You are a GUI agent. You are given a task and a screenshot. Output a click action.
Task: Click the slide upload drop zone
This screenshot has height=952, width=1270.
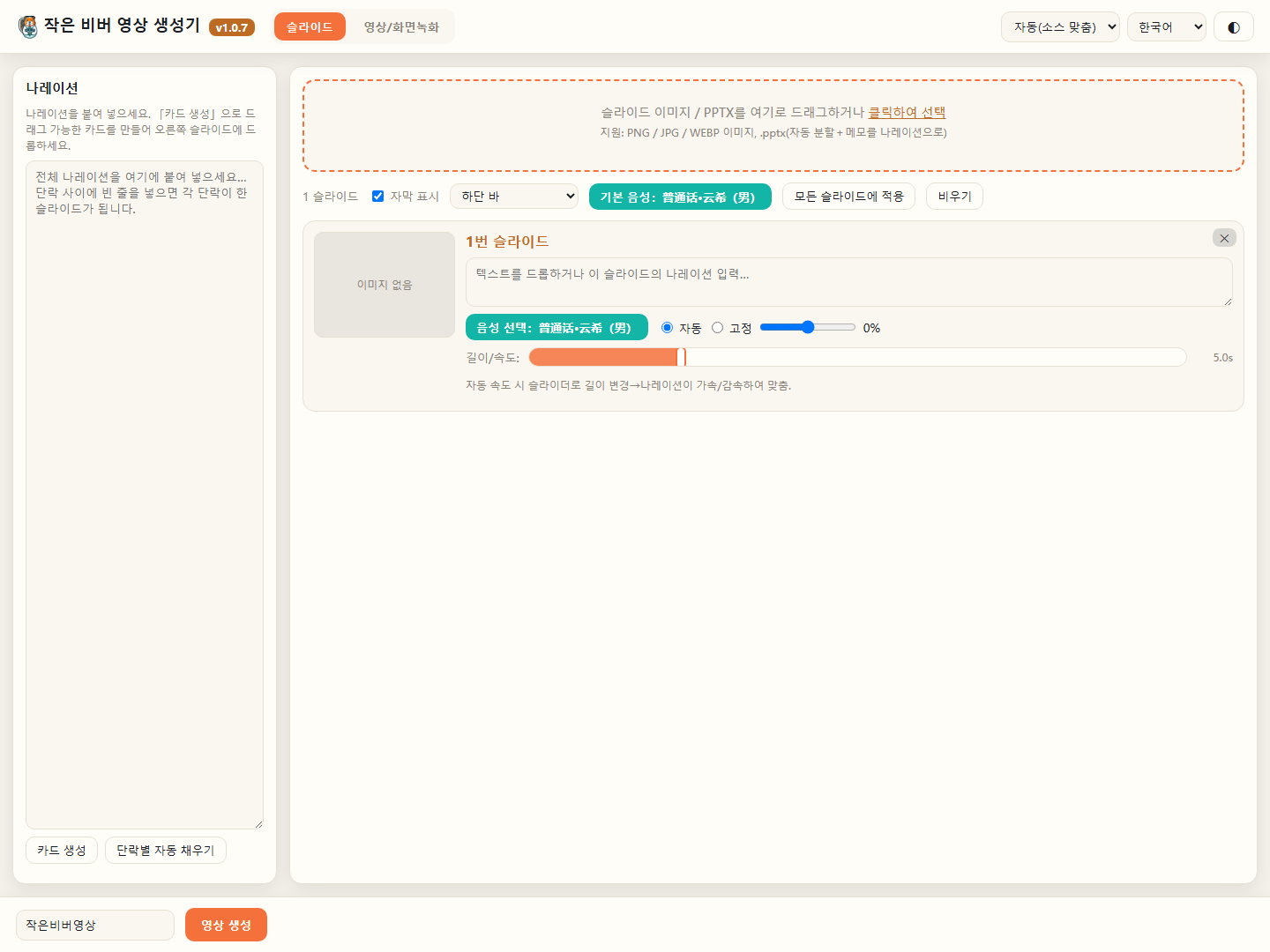[x=773, y=126]
